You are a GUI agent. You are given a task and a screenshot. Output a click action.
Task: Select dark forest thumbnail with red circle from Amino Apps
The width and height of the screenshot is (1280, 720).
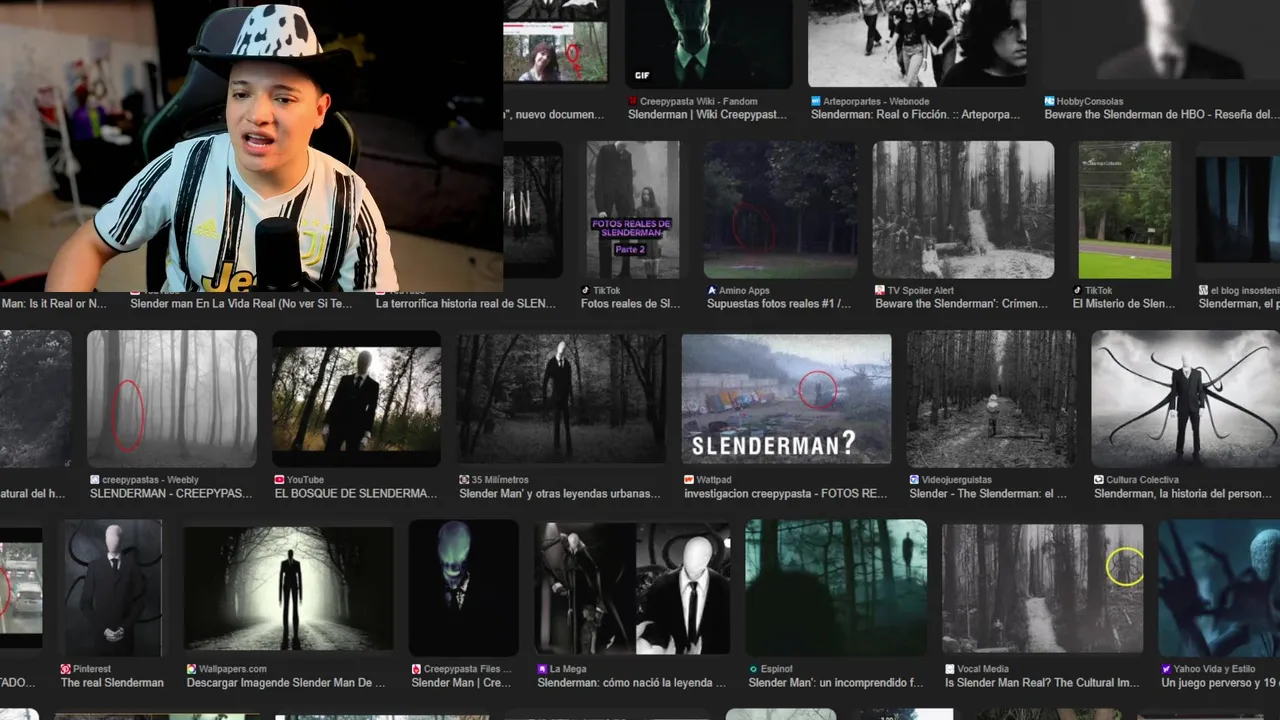[x=780, y=210]
